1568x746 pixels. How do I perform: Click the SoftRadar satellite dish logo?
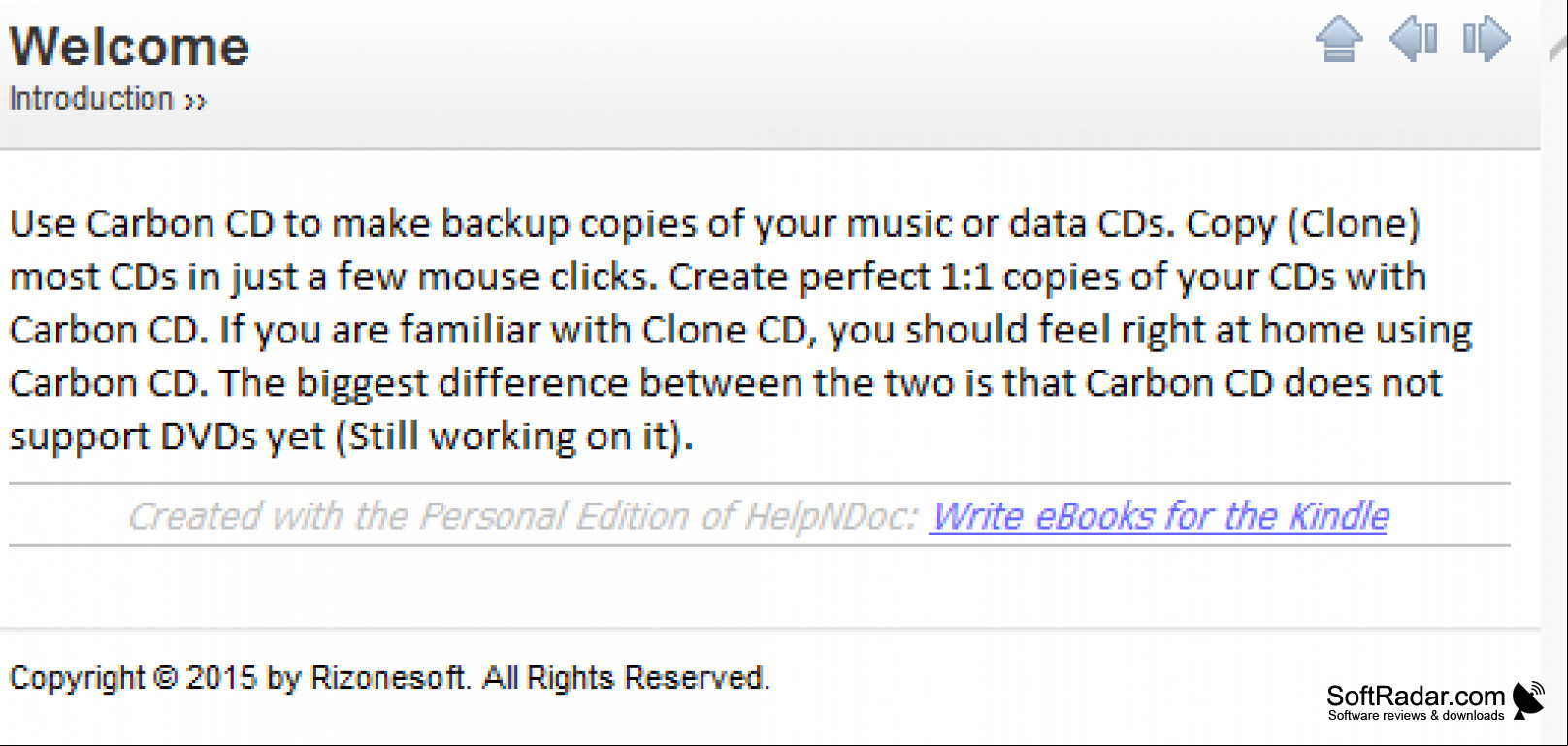[1529, 699]
